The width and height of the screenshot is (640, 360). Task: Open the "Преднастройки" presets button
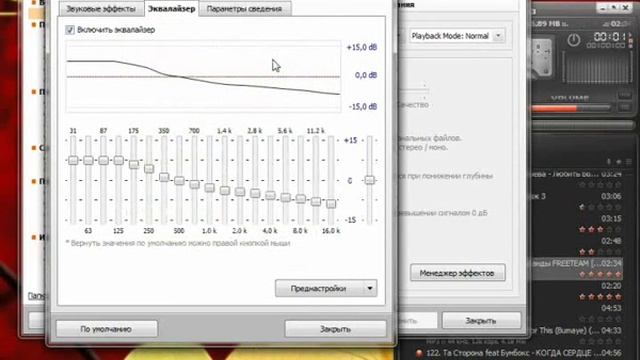tap(318, 289)
